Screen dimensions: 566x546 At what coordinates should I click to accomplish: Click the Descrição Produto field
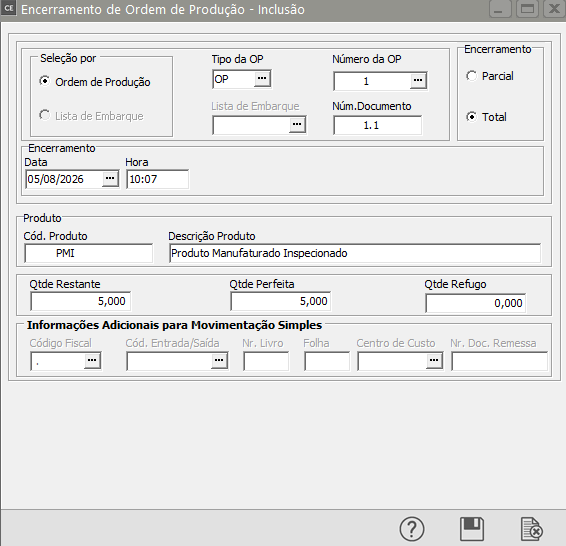coord(355,253)
